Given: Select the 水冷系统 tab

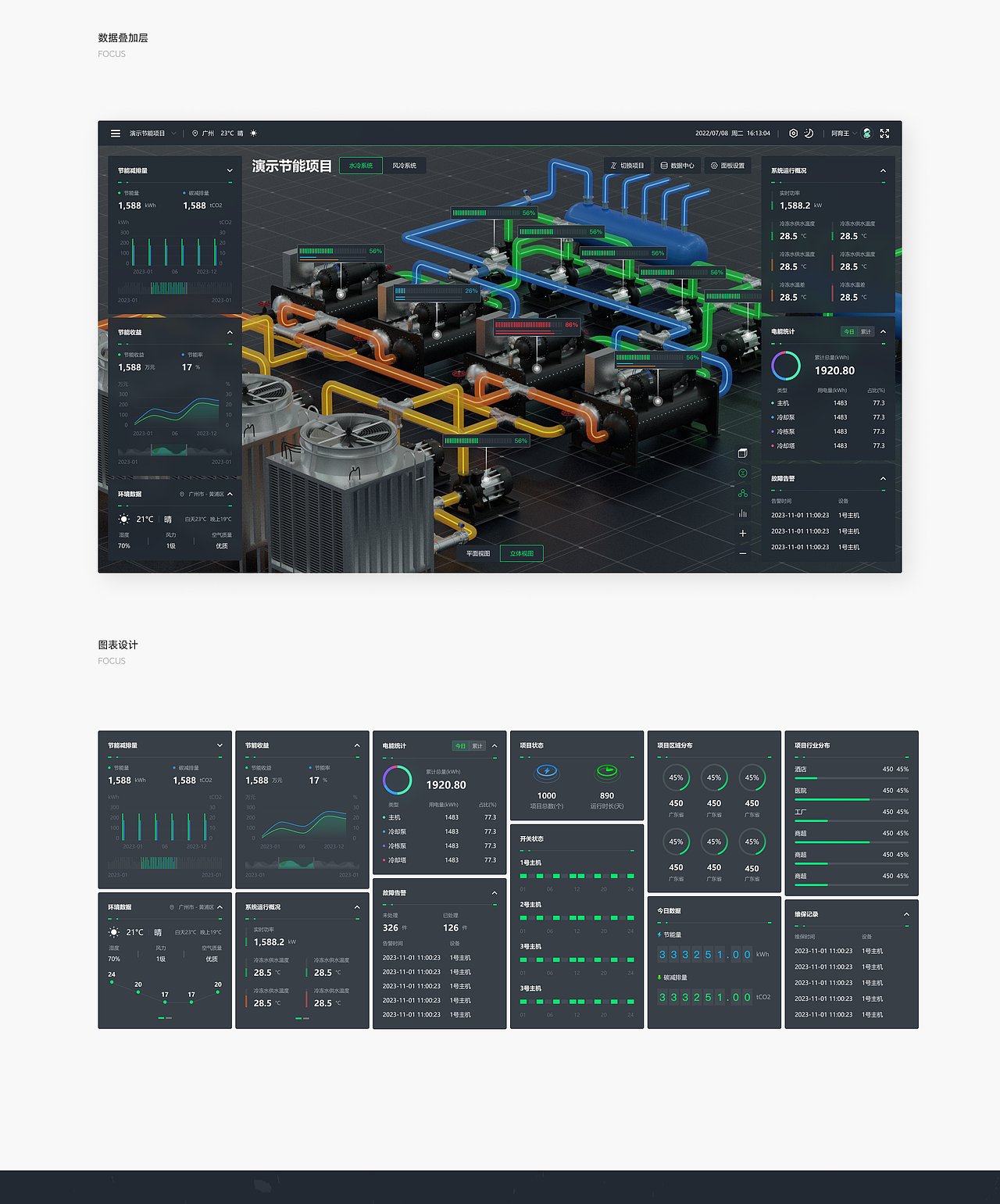Looking at the screenshot, I should tap(361, 166).
